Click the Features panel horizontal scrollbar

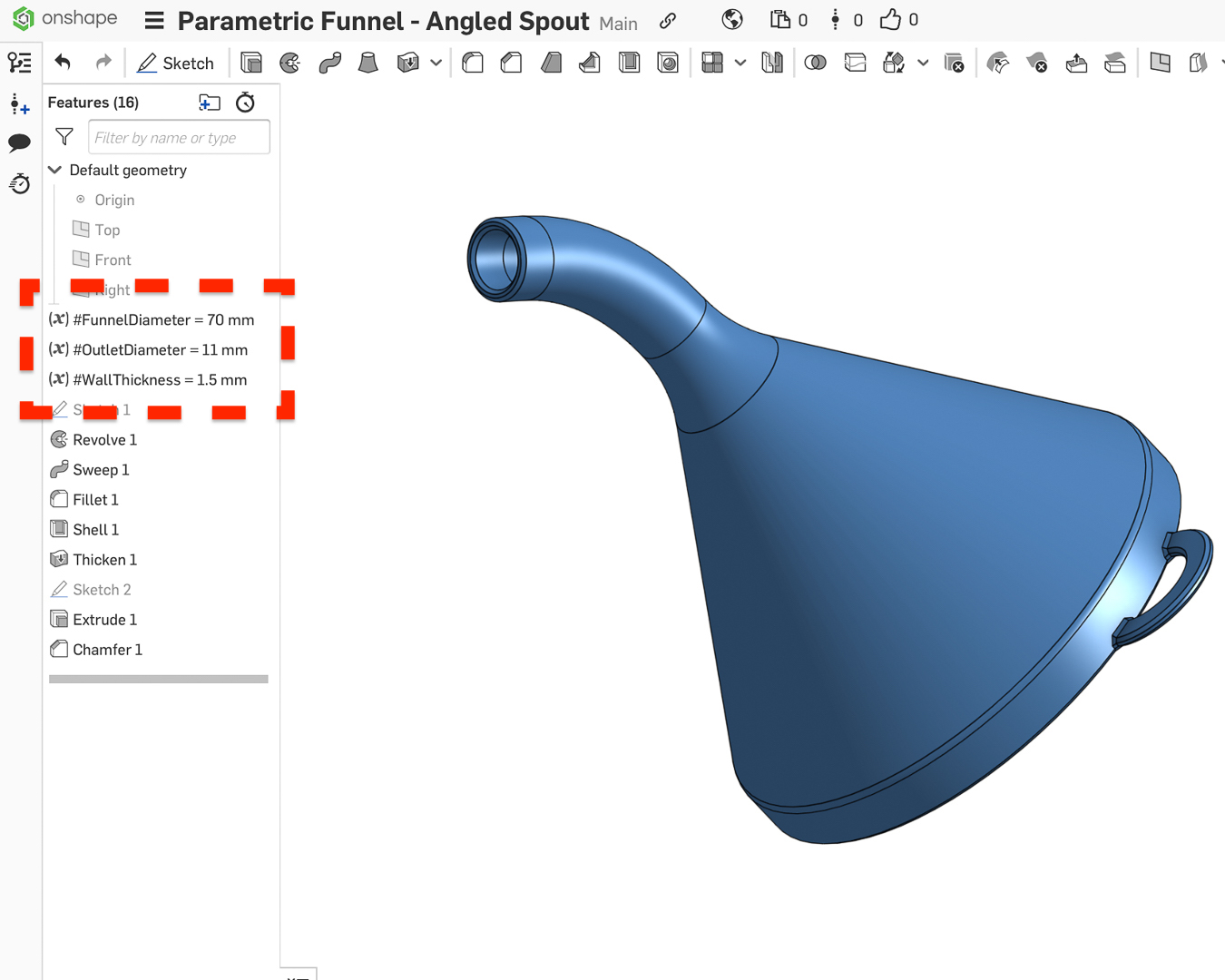coord(158,678)
